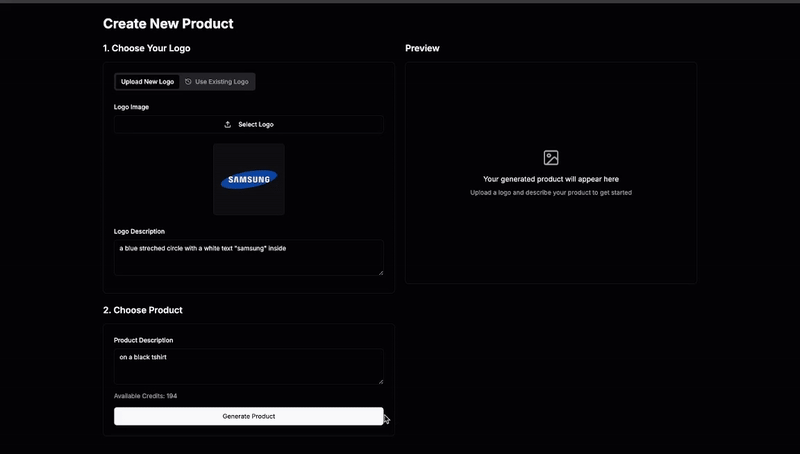This screenshot has width=800, height=454.
Task: Click the upload arrow icon beside Select Logo
Action: pos(228,124)
